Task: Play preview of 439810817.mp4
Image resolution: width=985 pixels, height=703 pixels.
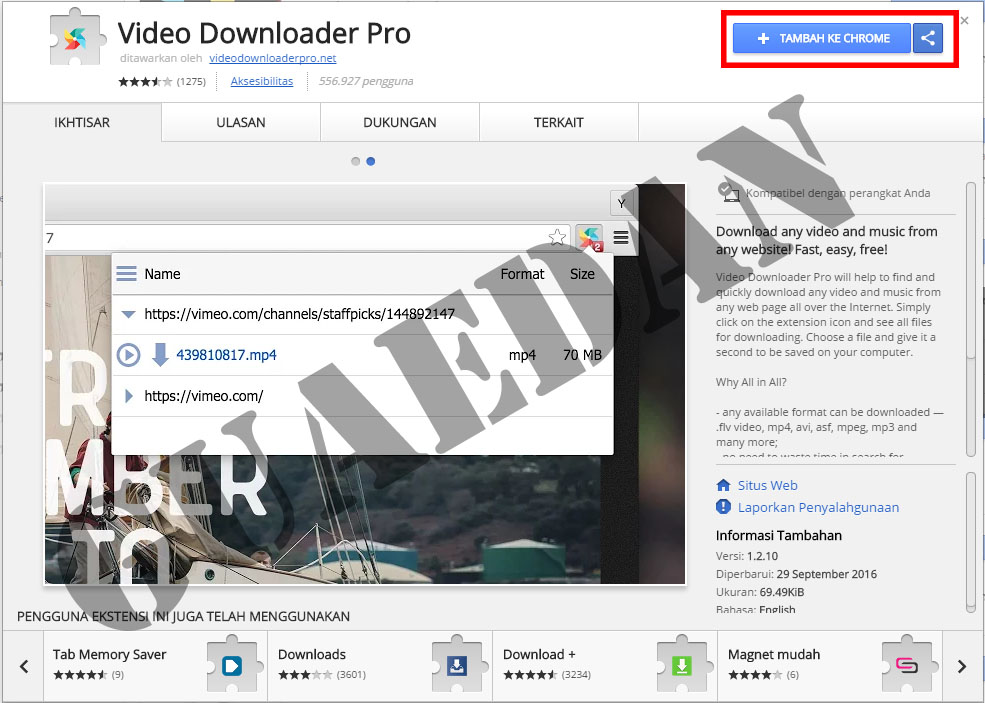Action: point(129,355)
